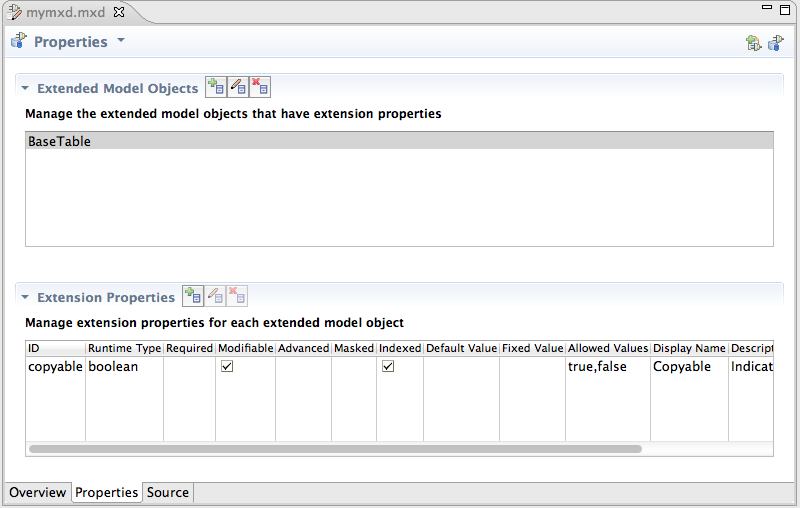Collapse the Extended Model Objects section
The width and height of the screenshot is (800, 508).
click(25, 89)
